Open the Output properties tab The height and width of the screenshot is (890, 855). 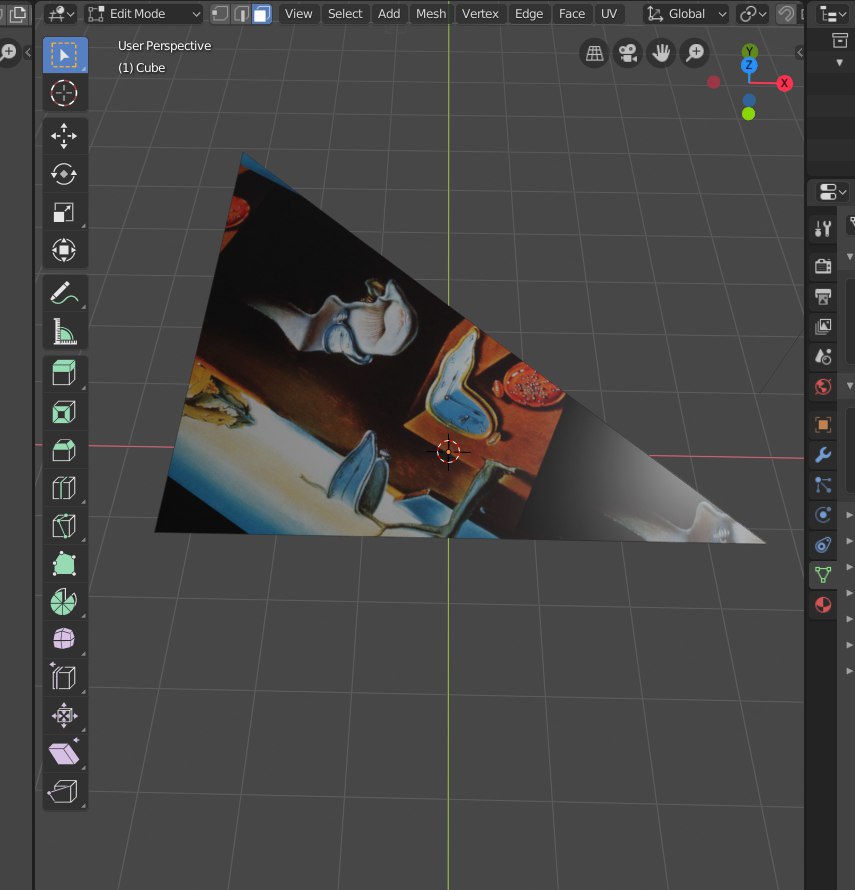pos(823,296)
